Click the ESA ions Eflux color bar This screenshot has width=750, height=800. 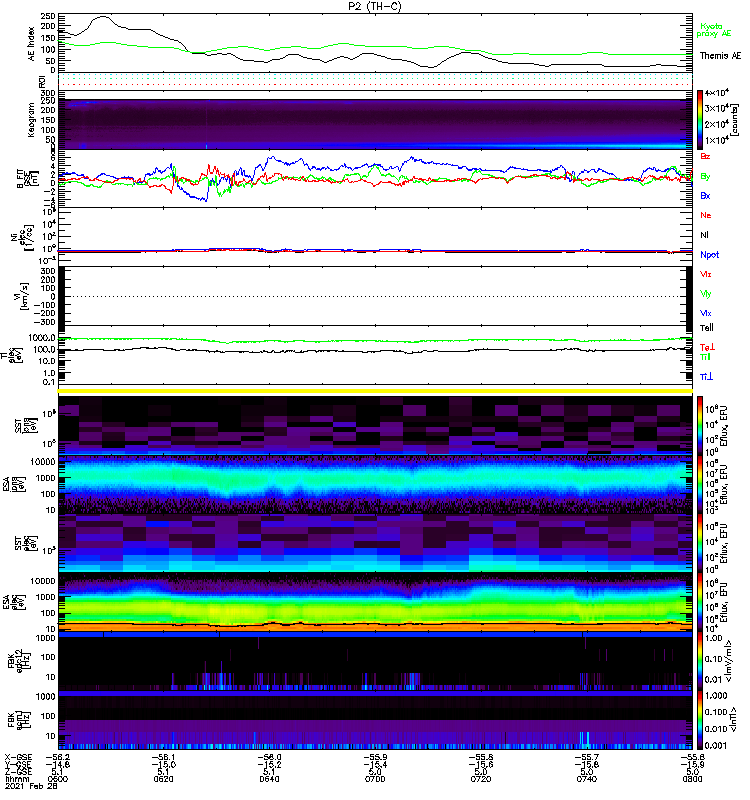[700, 484]
